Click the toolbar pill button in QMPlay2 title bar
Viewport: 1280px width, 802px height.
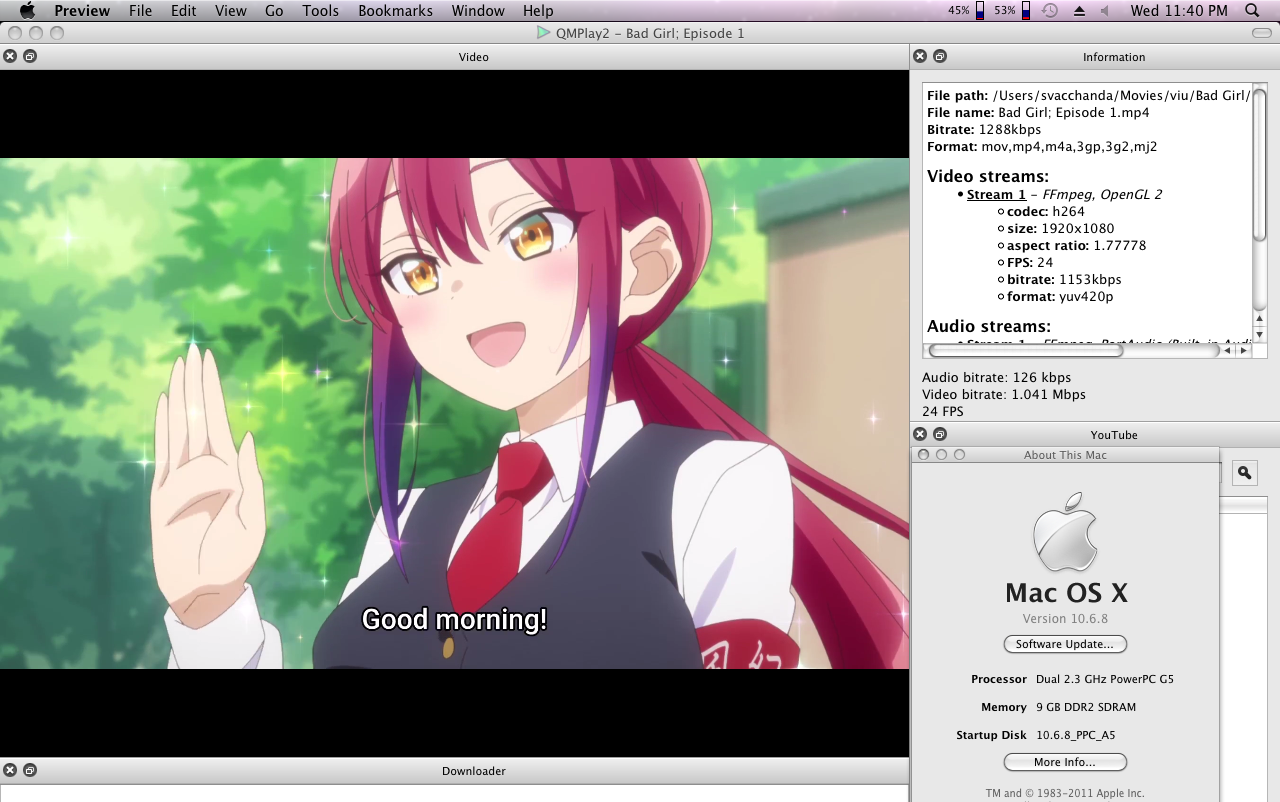coord(1262,33)
